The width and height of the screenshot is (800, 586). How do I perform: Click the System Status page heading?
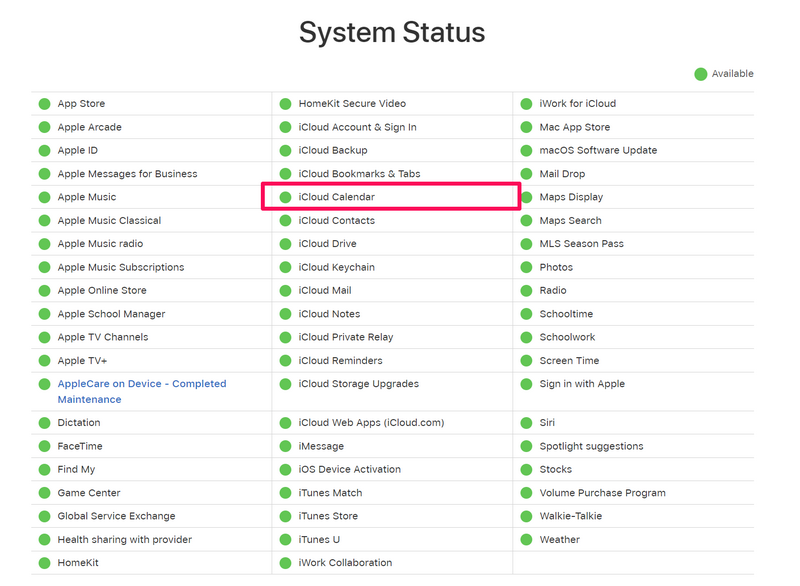(x=392, y=32)
